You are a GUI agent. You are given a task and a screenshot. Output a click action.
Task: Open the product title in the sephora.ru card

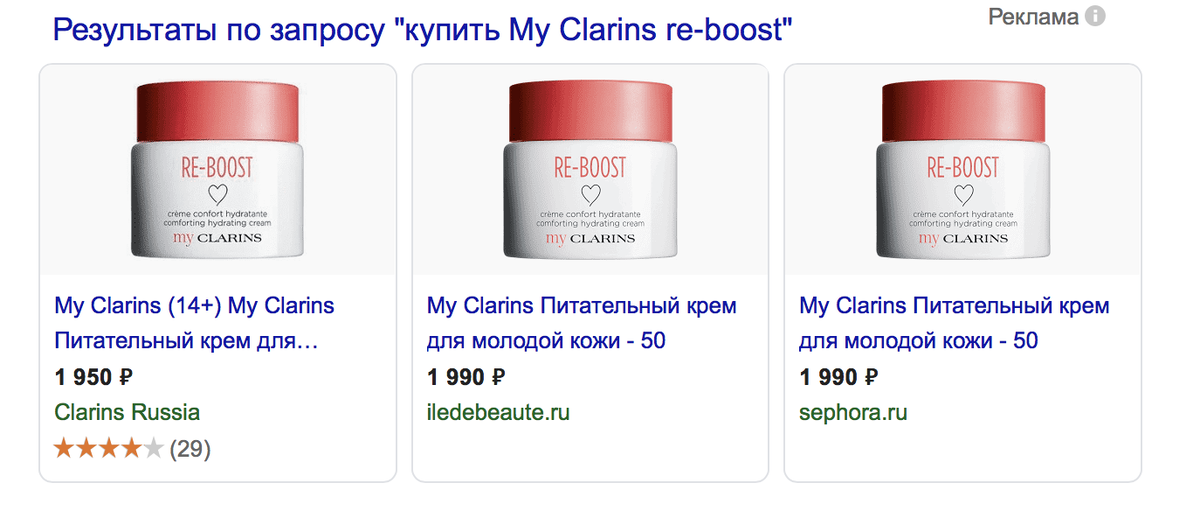pyautogui.click(x=955, y=323)
